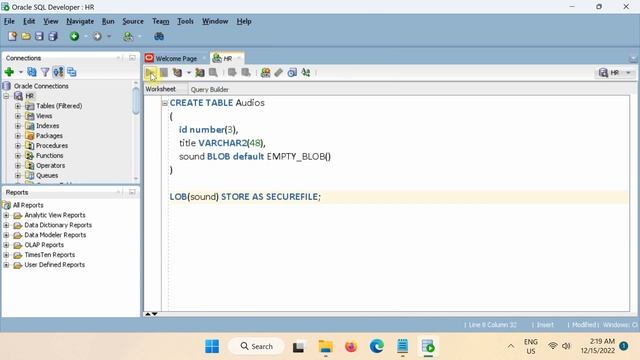The height and width of the screenshot is (360, 640).
Task: Click the Save All icon in main toolbar
Action: 53,36
